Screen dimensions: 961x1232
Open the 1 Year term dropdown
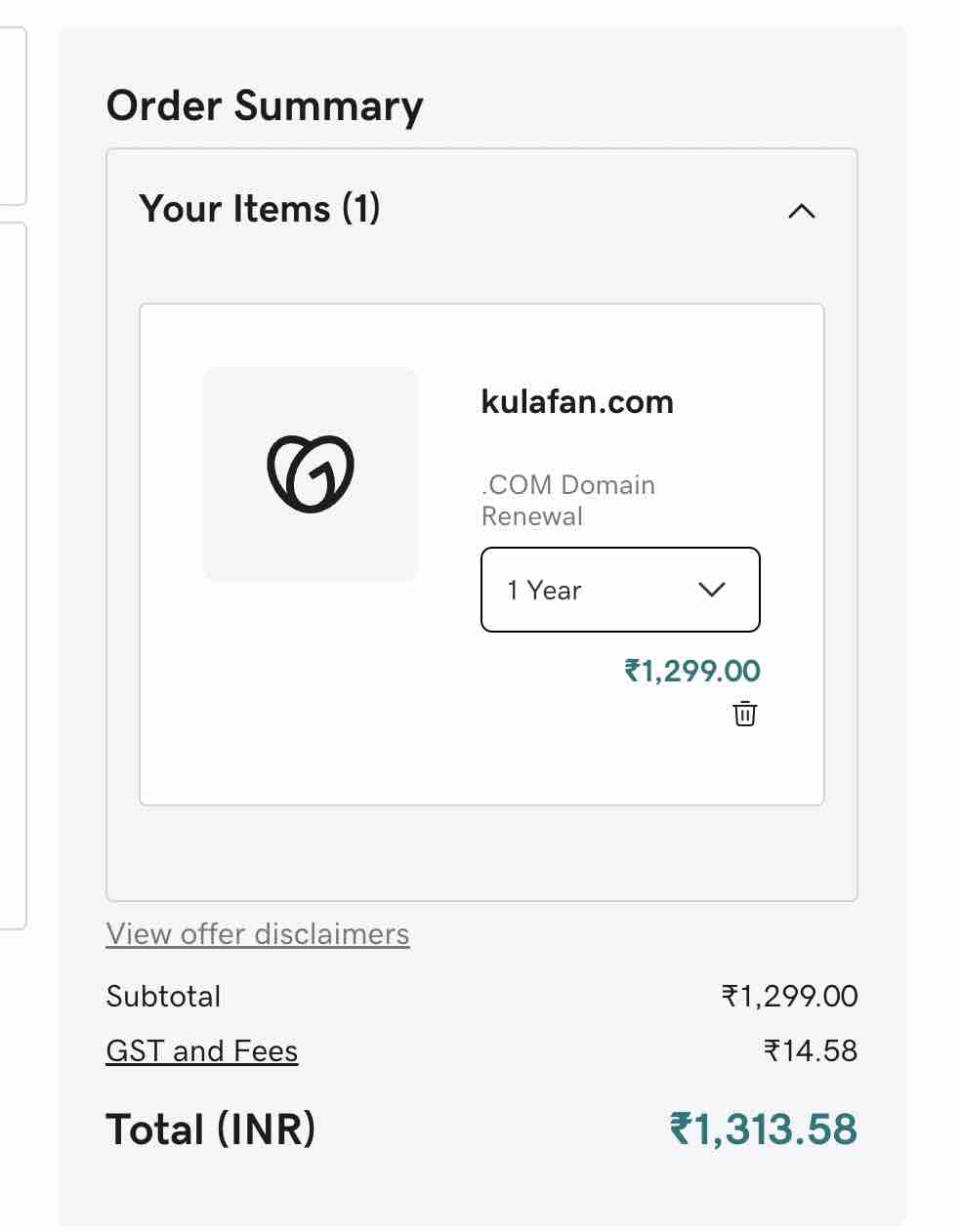(620, 590)
